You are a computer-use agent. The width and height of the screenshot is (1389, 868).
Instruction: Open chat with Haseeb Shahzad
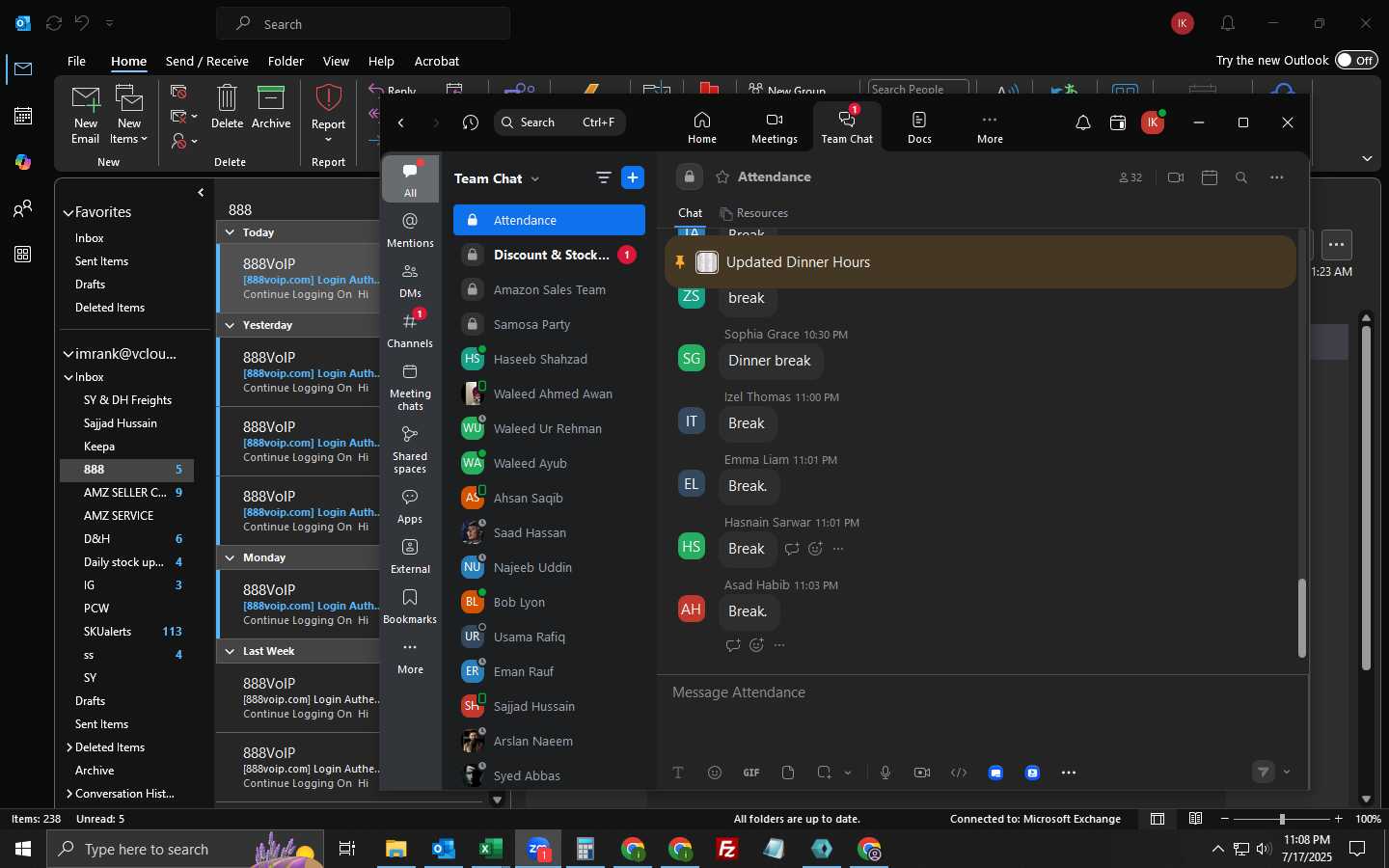click(549, 359)
